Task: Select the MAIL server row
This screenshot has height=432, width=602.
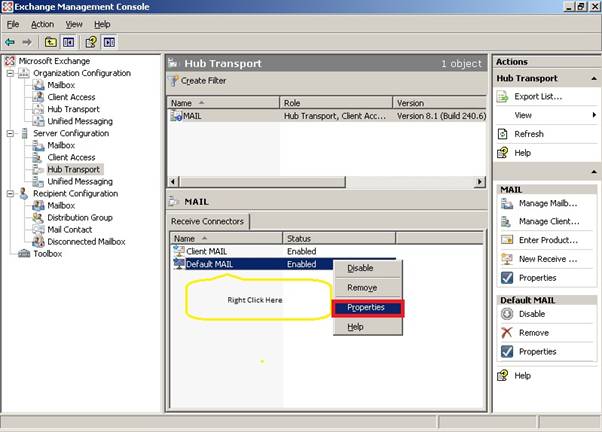Action: (x=327, y=116)
